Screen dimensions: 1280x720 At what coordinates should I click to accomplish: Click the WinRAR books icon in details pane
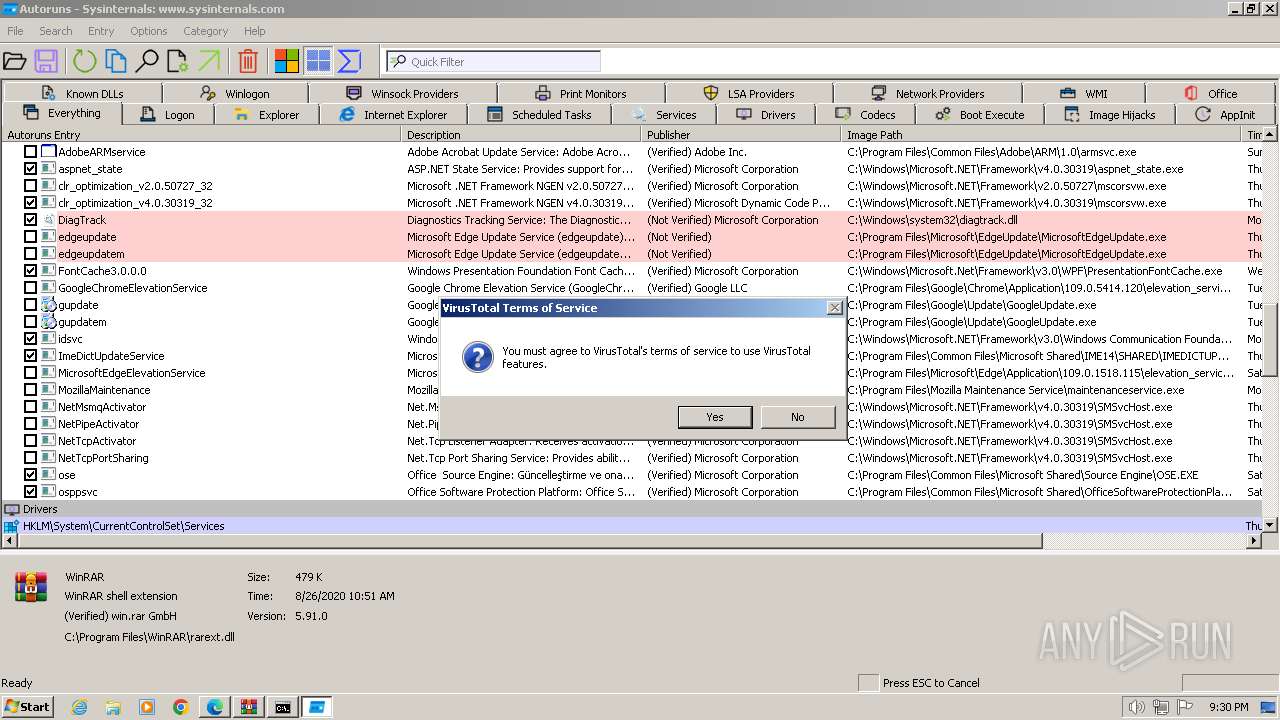tap(31, 587)
